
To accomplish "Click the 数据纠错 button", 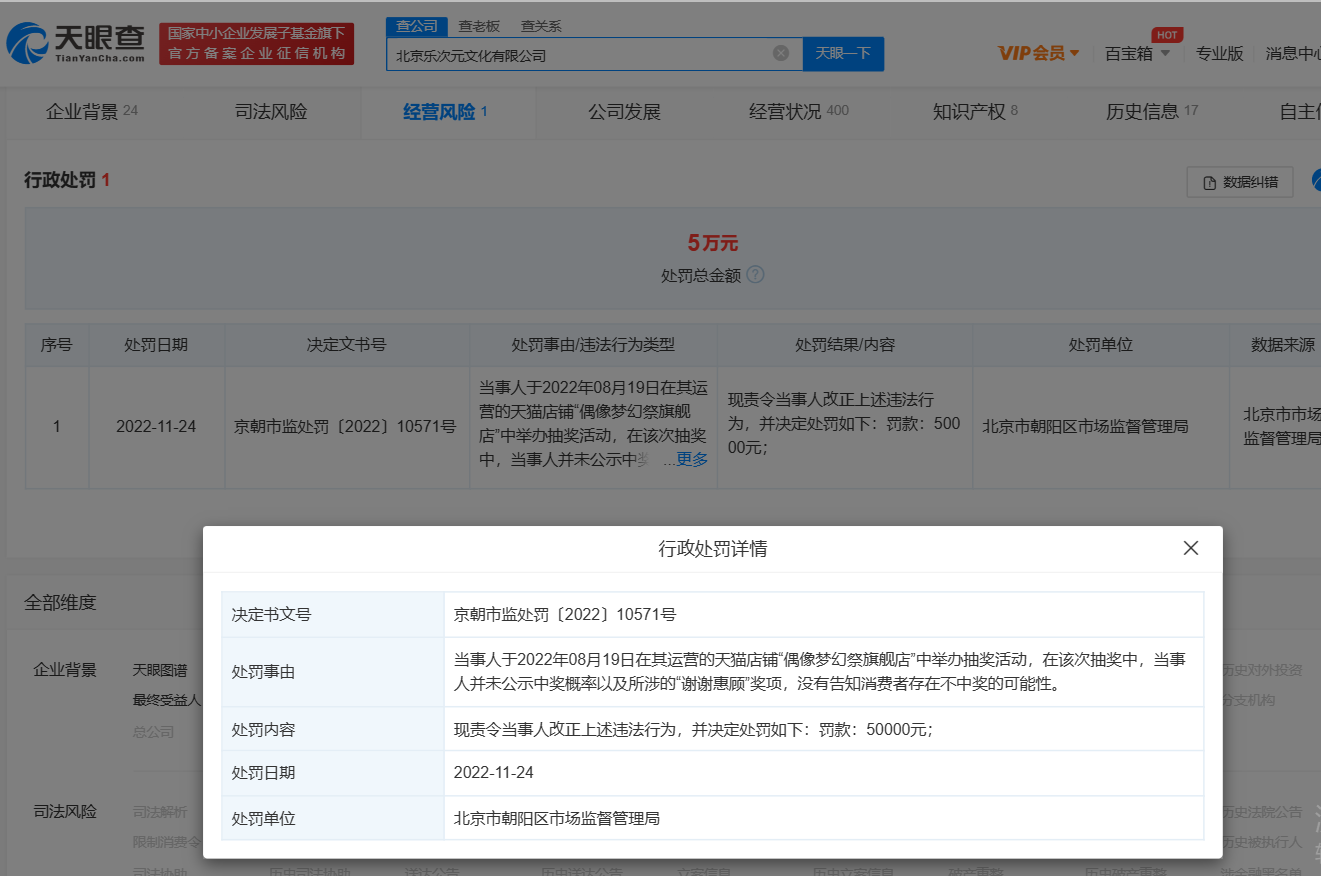I will [1240, 182].
